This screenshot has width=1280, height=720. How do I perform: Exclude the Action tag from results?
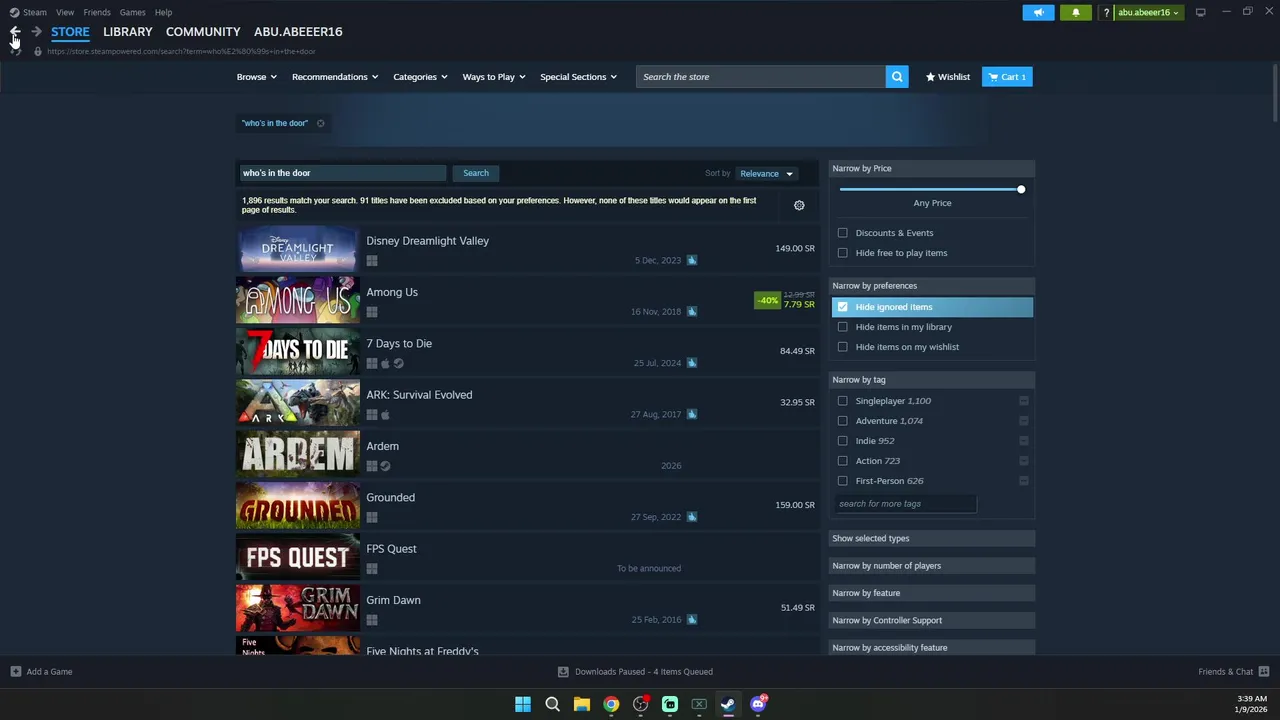pyautogui.click(x=1024, y=461)
